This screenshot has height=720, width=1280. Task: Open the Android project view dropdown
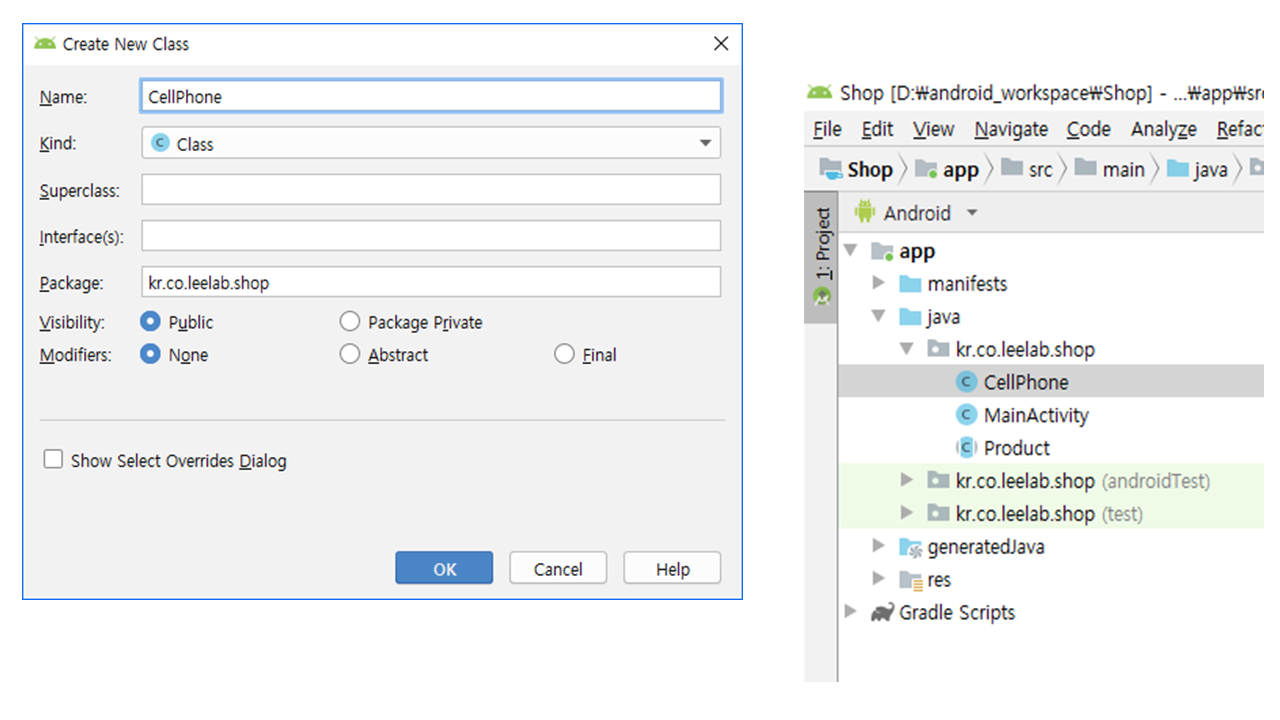pos(971,213)
